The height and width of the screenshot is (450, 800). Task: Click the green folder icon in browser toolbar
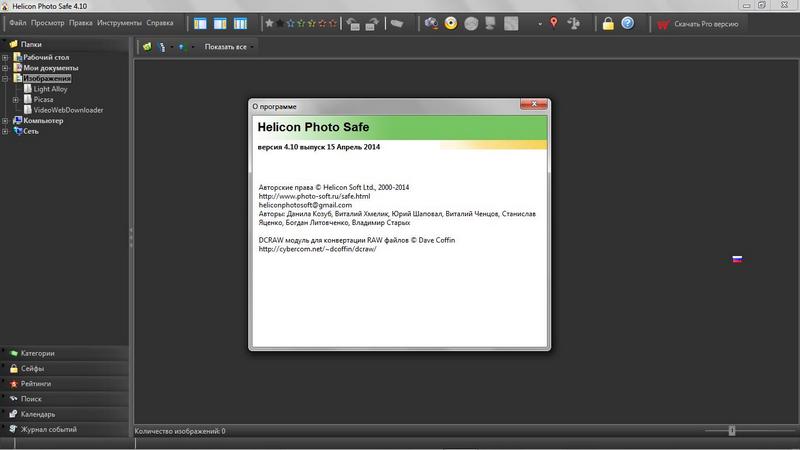pyautogui.click(x=147, y=47)
